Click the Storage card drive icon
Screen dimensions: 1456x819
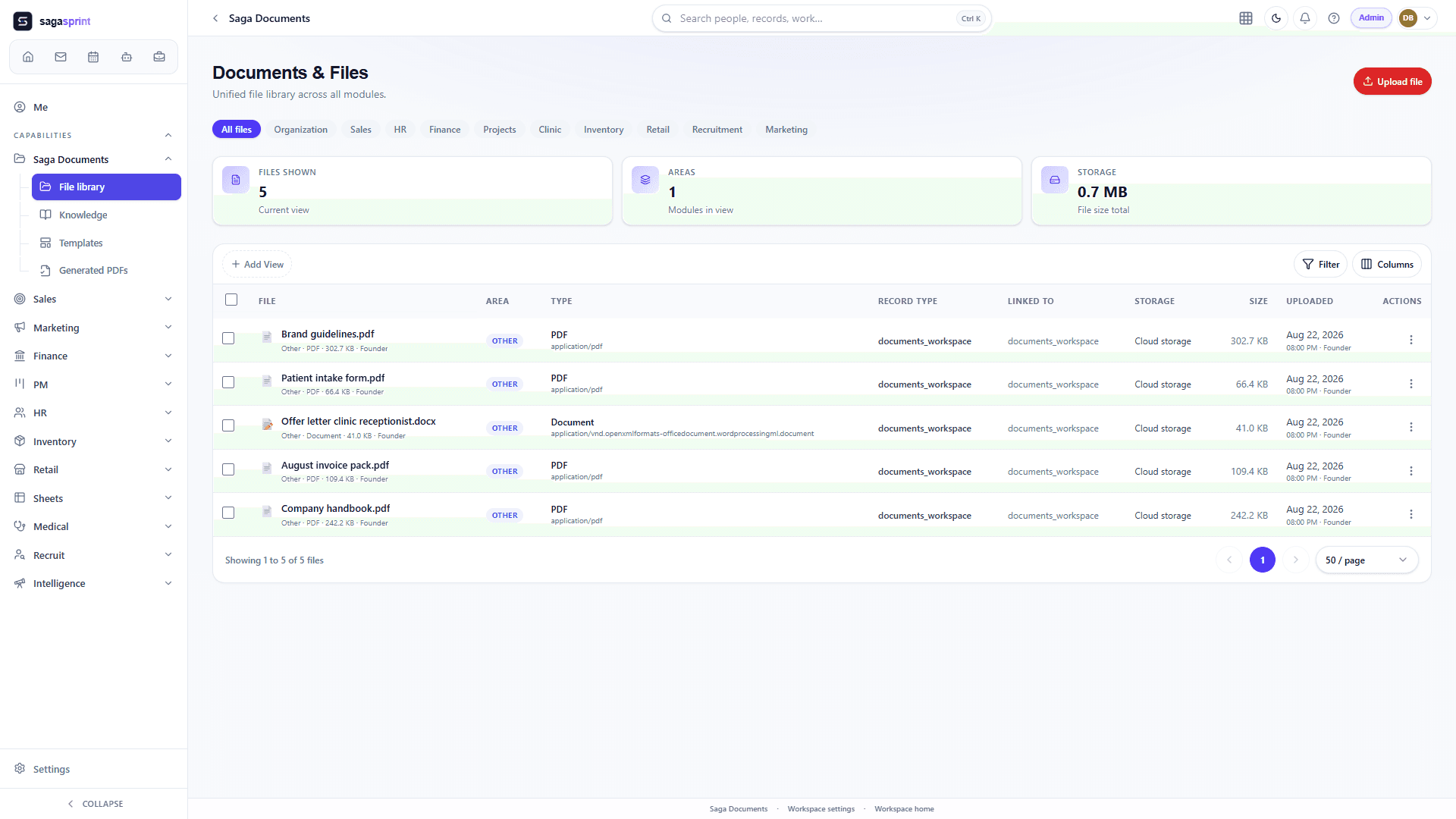1055,180
